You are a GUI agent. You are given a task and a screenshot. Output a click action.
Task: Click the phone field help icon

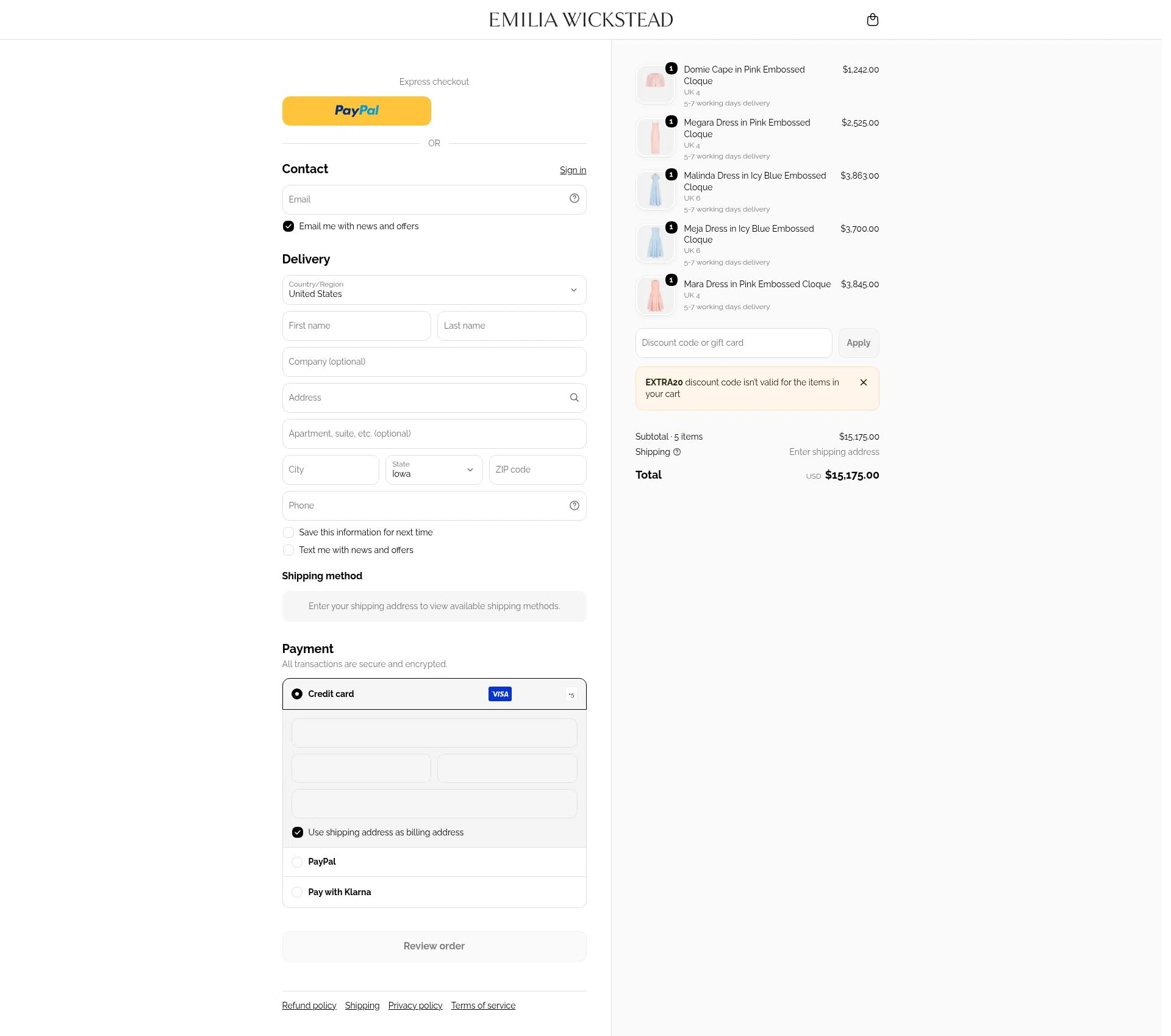click(574, 505)
